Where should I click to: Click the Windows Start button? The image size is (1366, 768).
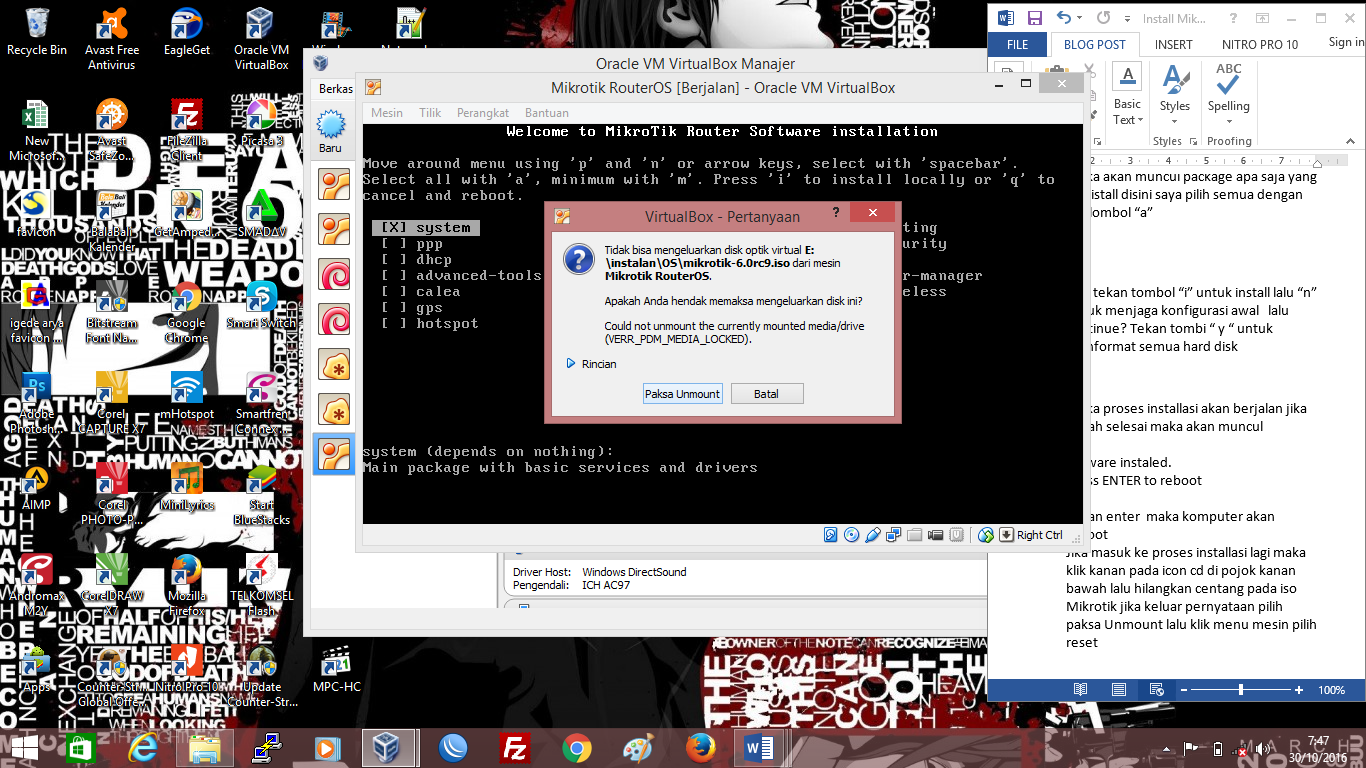pos(24,748)
